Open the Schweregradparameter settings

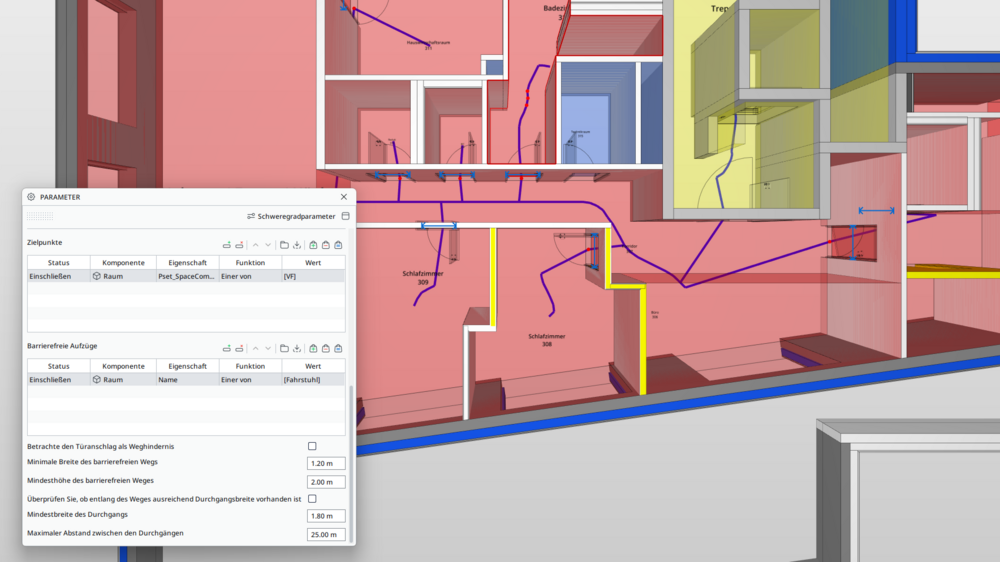291,216
